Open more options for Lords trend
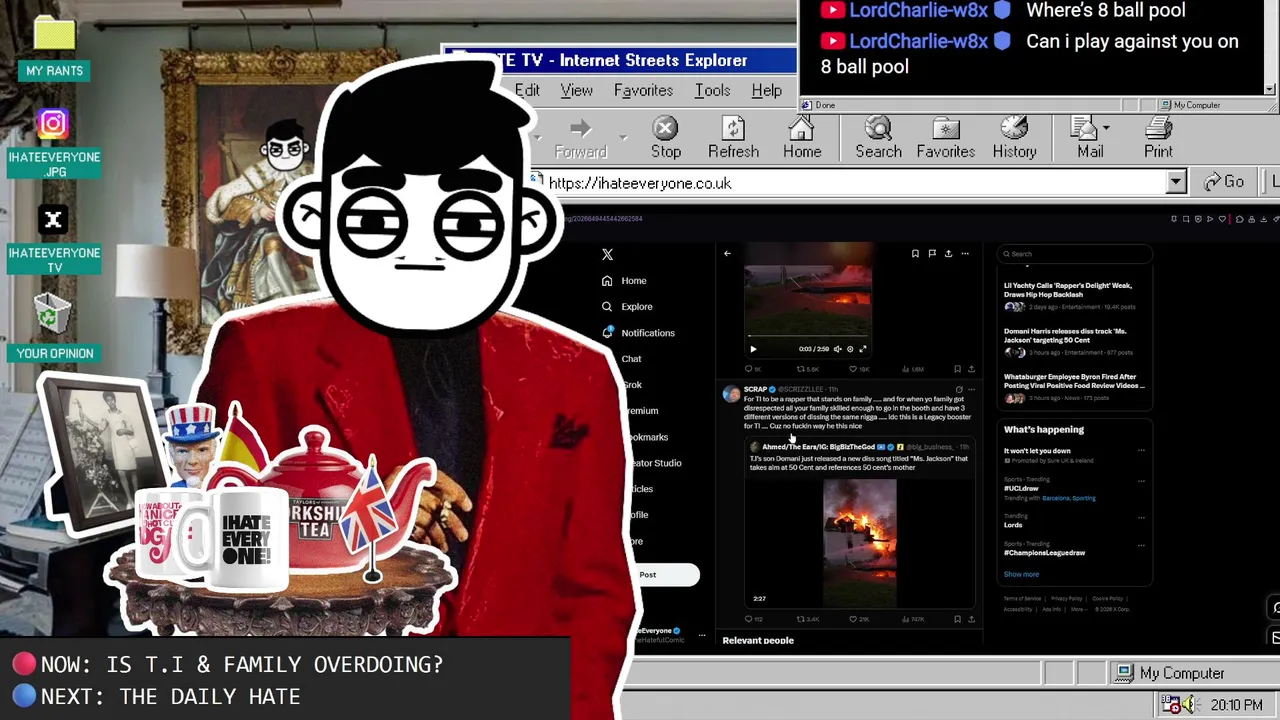The height and width of the screenshot is (720, 1280). pos(1141,517)
